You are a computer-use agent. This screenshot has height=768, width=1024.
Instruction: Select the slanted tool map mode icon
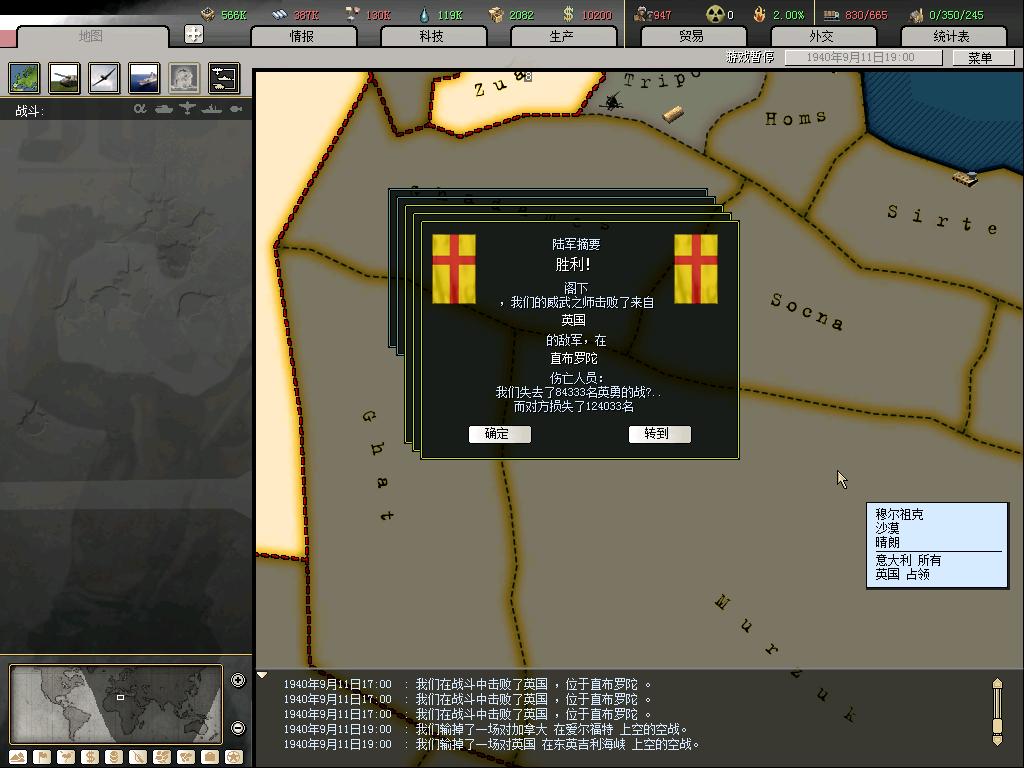point(138,757)
